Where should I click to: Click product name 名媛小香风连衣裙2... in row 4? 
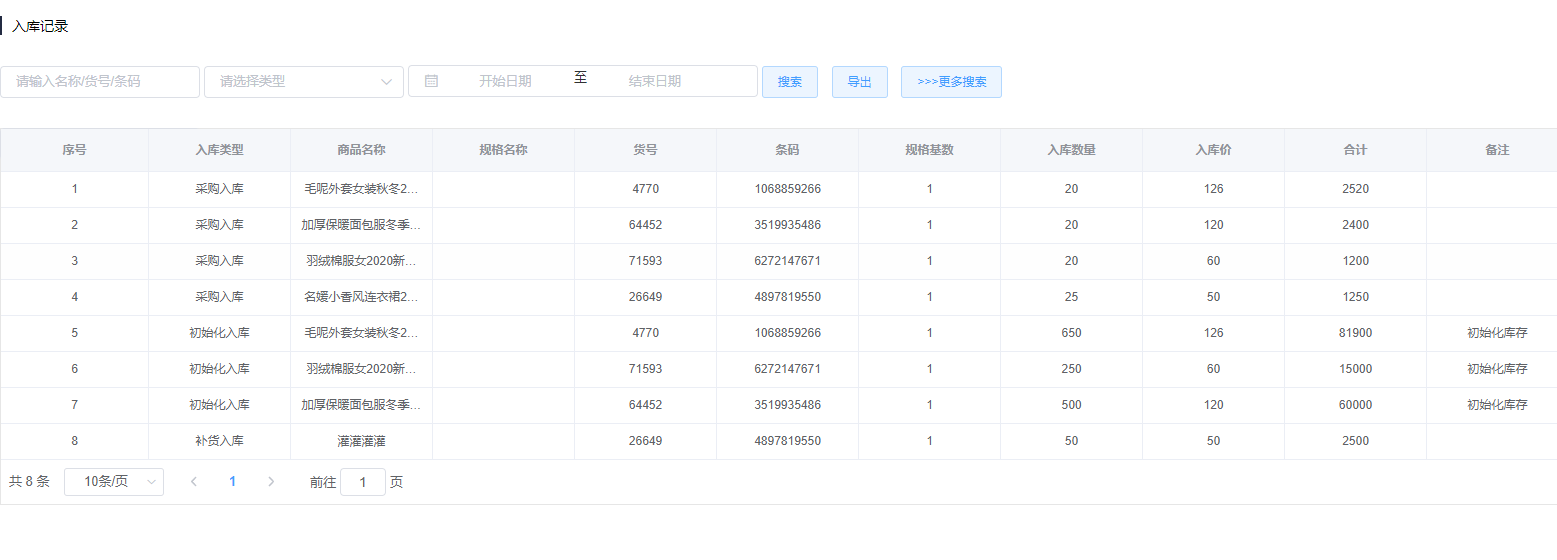click(362, 297)
